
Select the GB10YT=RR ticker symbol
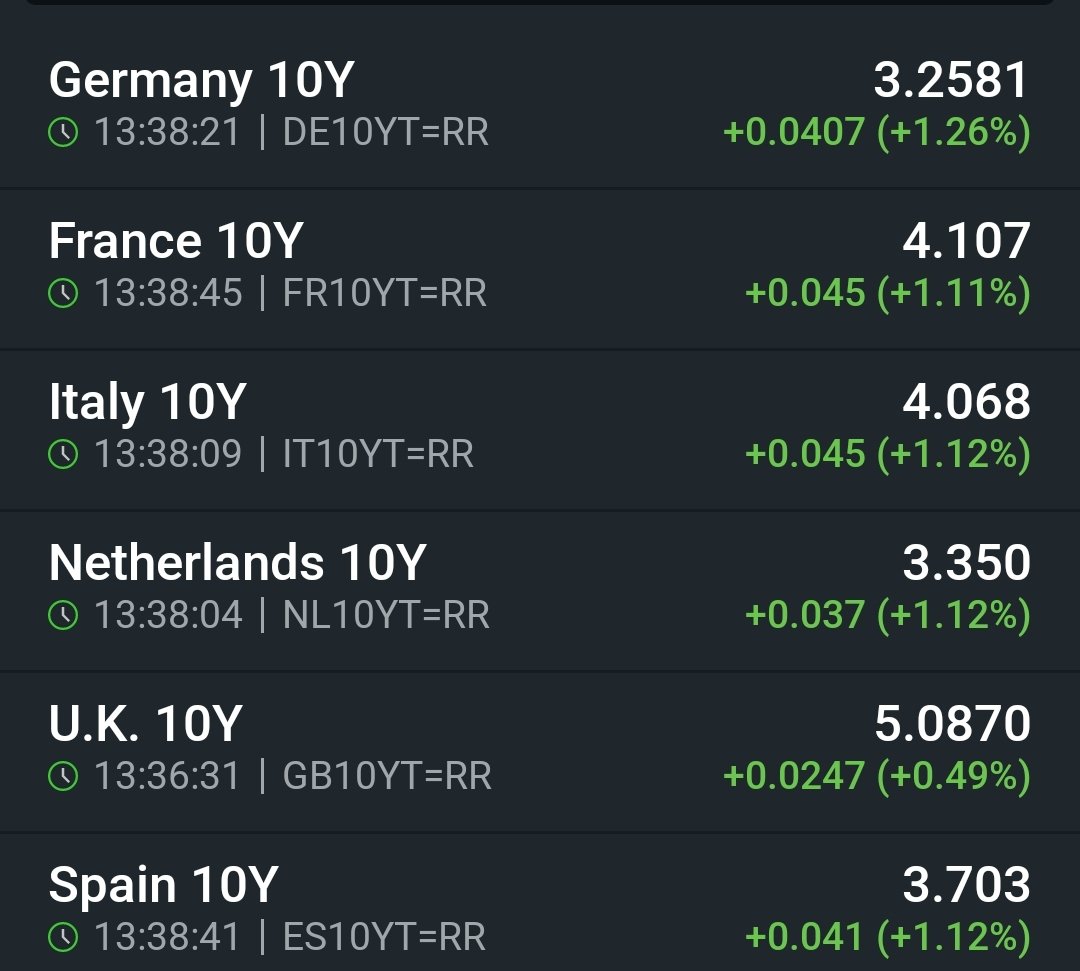(x=387, y=776)
